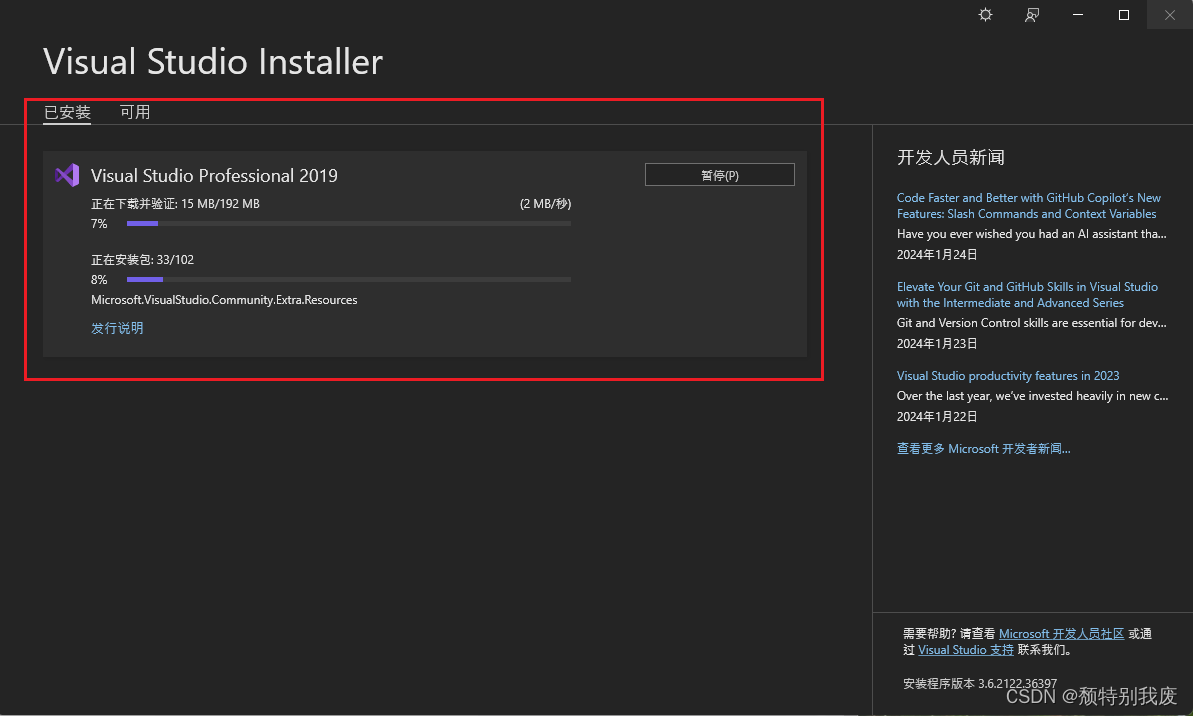Click the 8% install percentage label
1193x716 pixels.
tap(99, 280)
